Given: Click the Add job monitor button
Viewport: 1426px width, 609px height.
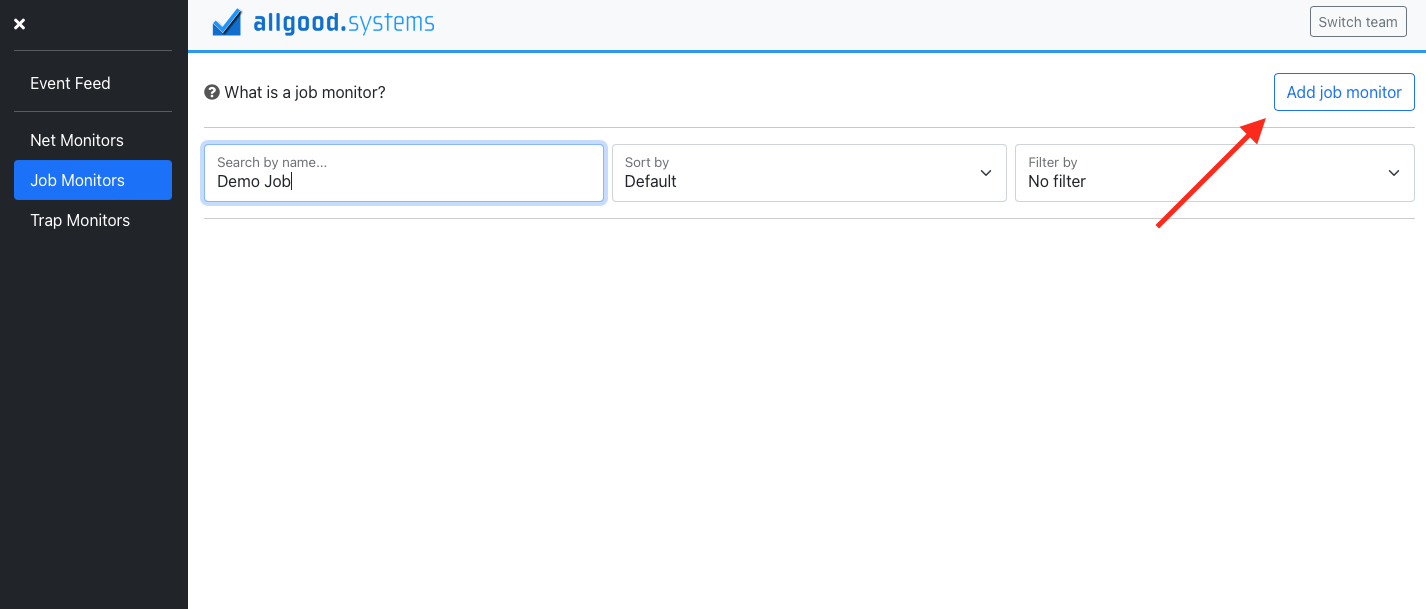Looking at the screenshot, I should point(1343,91).
